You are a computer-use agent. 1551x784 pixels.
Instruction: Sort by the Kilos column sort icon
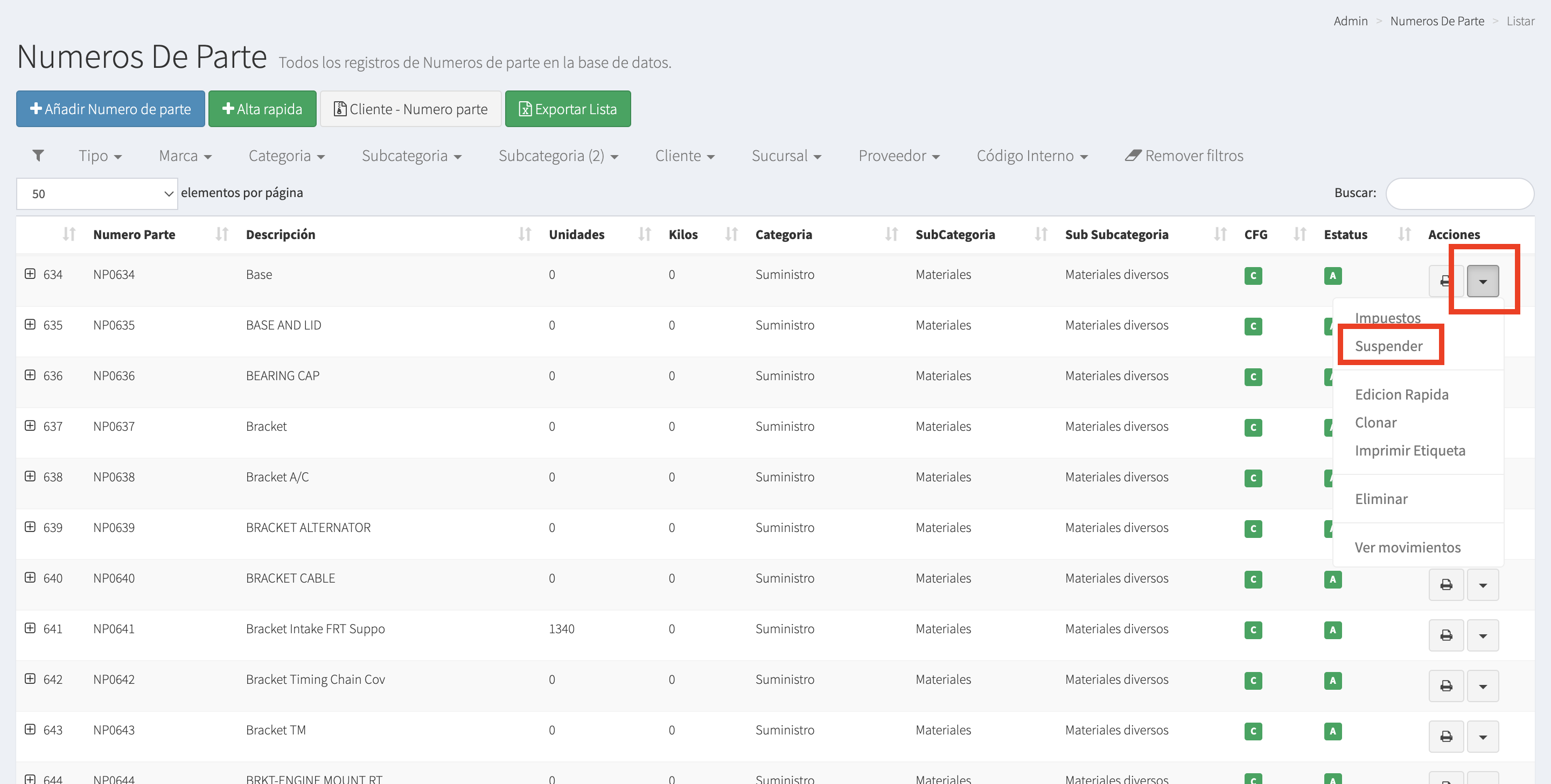pos(731,234)
